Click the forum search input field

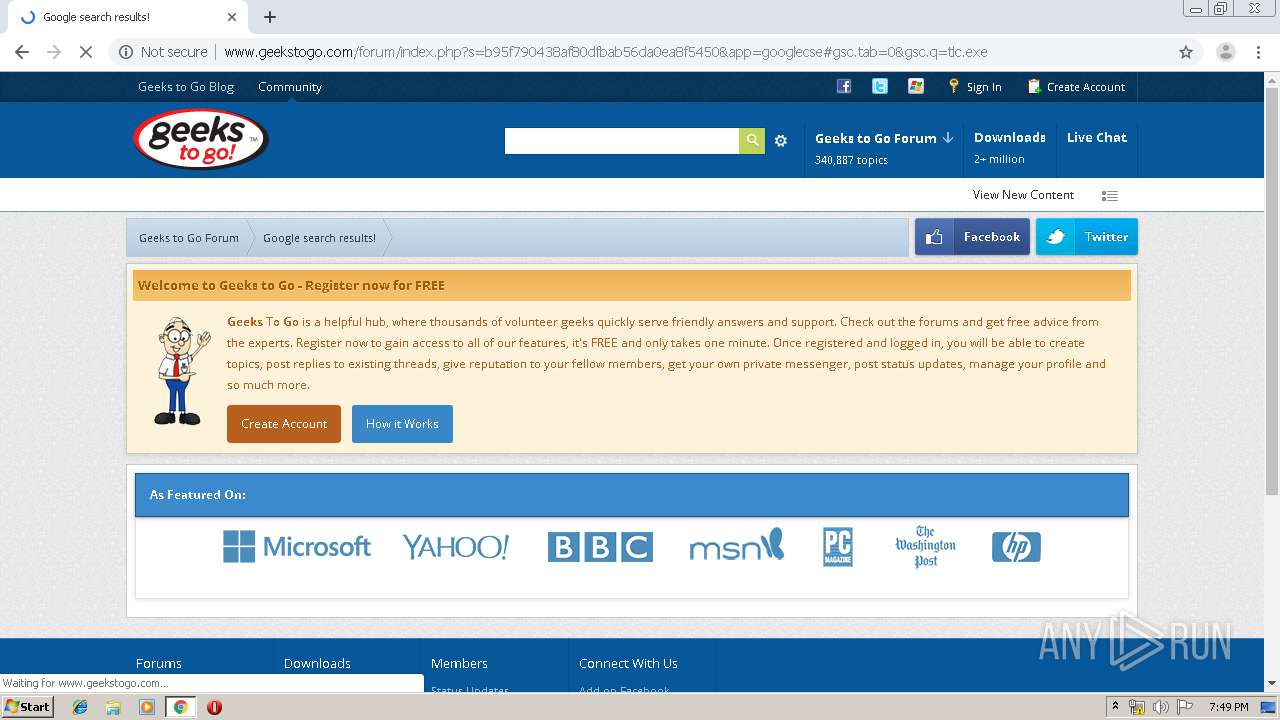tap(622, 141)
